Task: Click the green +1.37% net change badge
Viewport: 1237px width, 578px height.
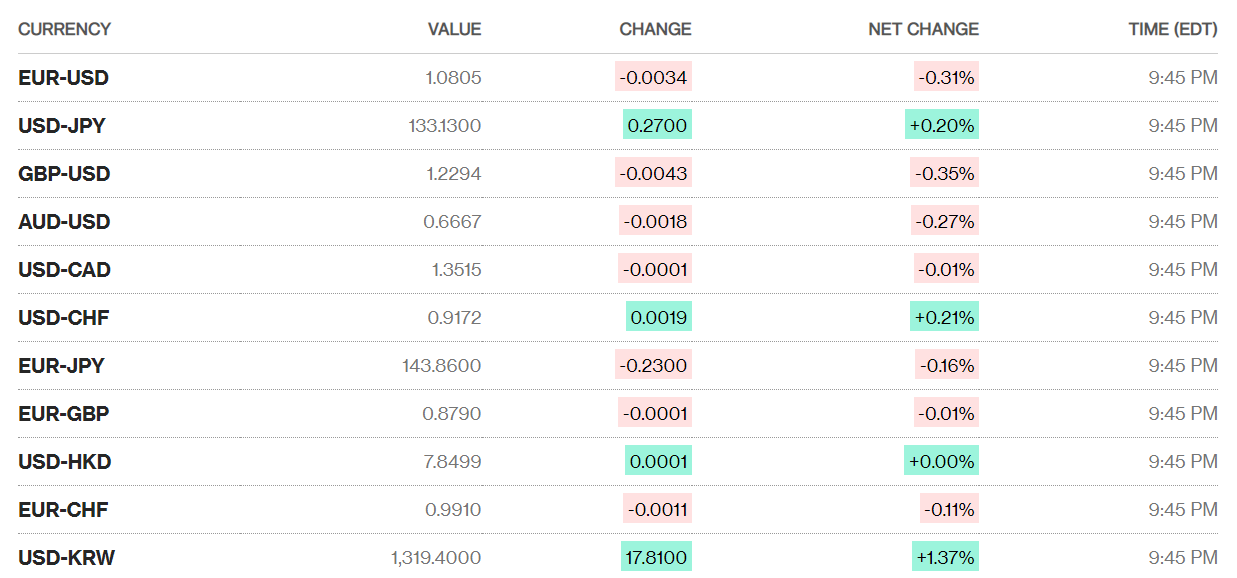Action: click(x=945, y=558)
